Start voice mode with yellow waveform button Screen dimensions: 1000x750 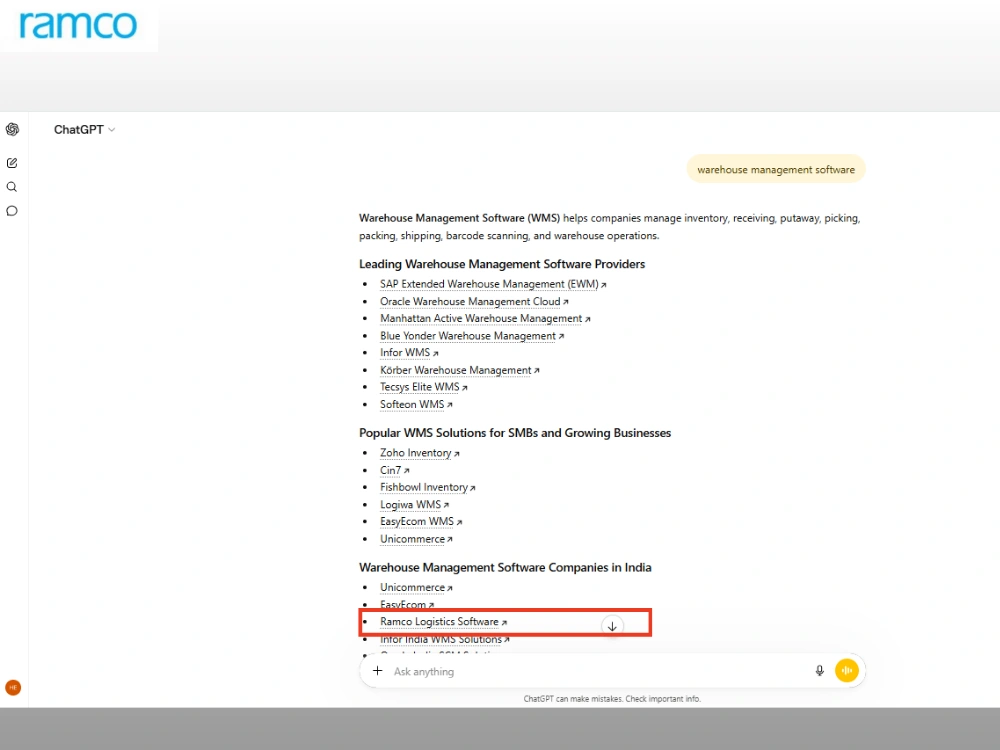point(846,670)
